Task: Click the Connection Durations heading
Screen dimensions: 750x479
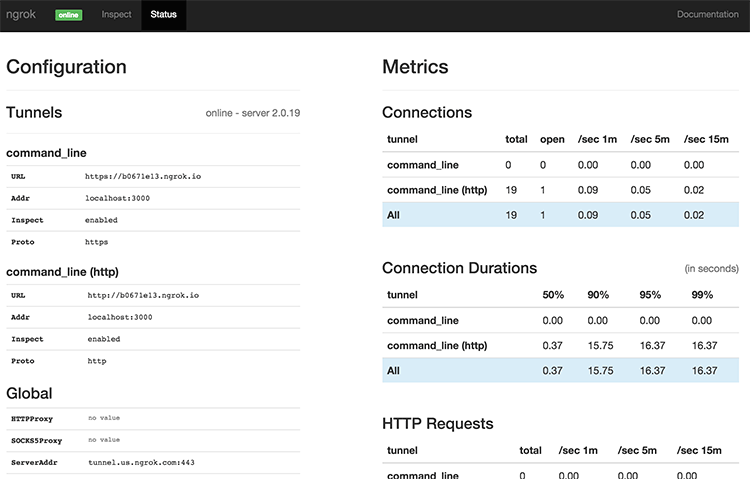Action: click(459, 268)
